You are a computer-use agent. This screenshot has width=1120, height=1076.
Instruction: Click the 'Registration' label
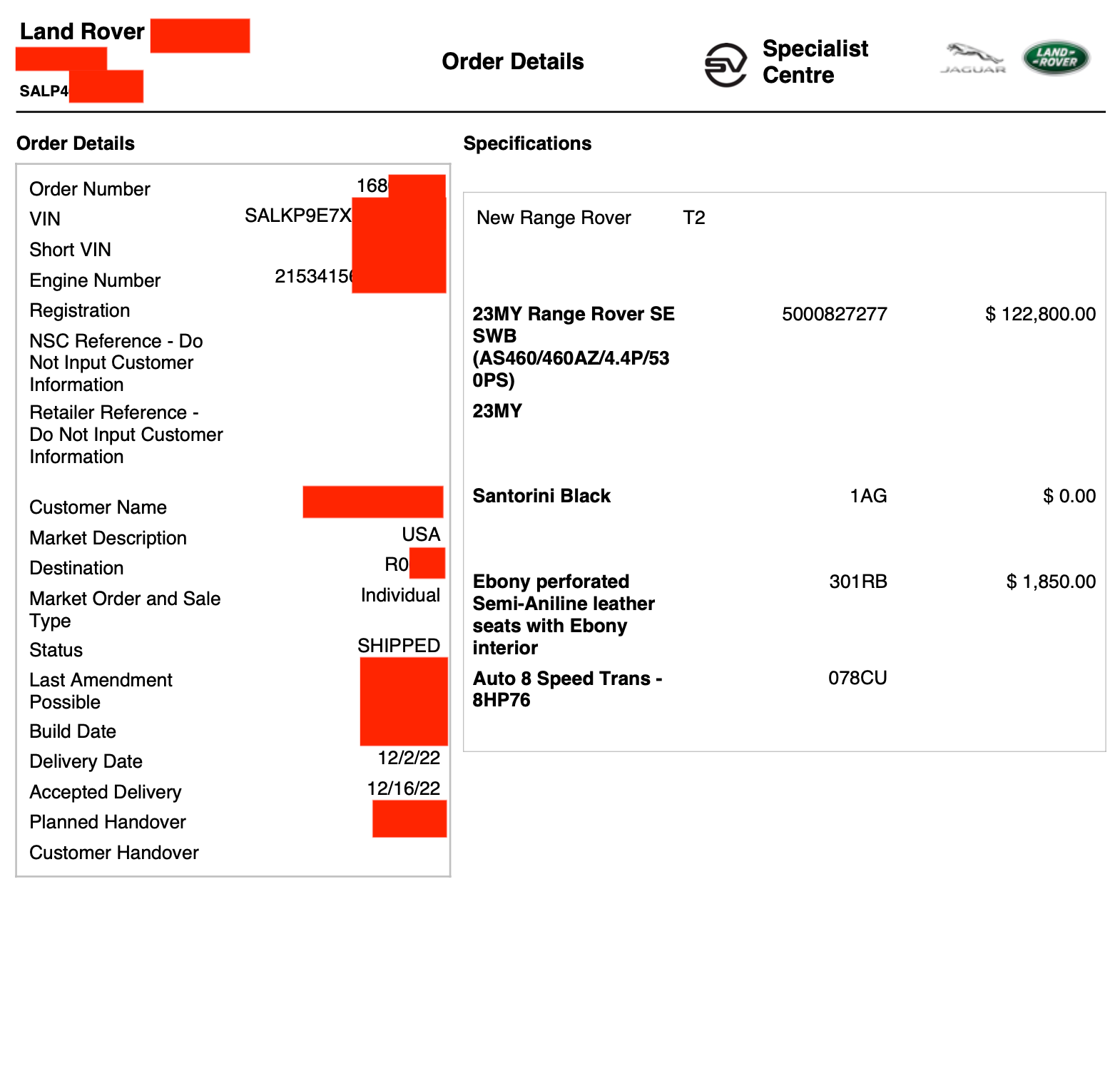80,310
